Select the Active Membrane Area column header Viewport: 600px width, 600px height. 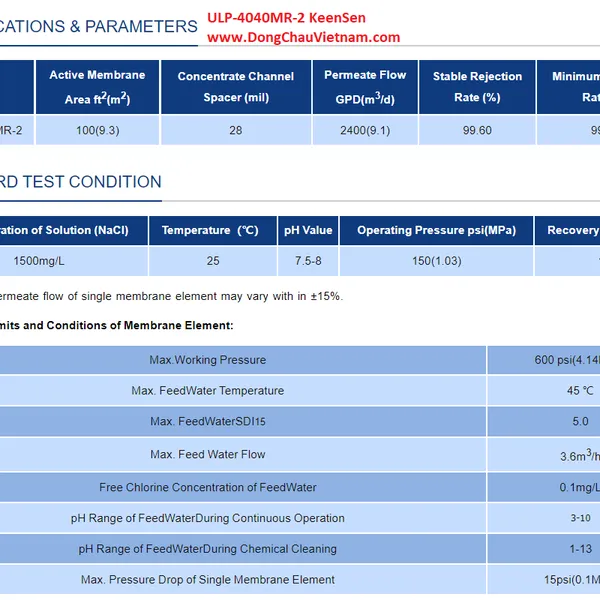[97, 87]
